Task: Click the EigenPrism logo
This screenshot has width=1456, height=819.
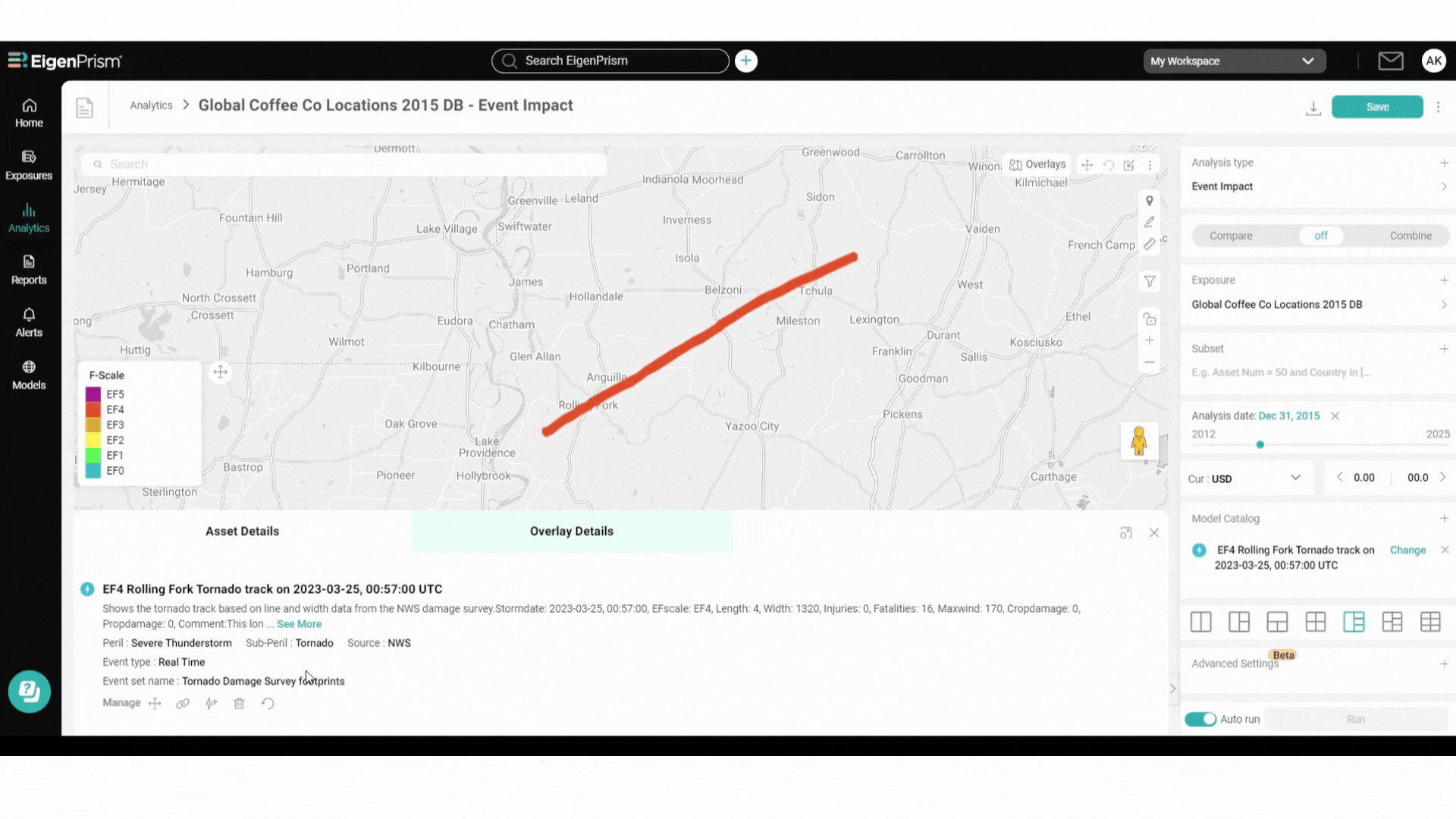Action: tap(64, 61)
